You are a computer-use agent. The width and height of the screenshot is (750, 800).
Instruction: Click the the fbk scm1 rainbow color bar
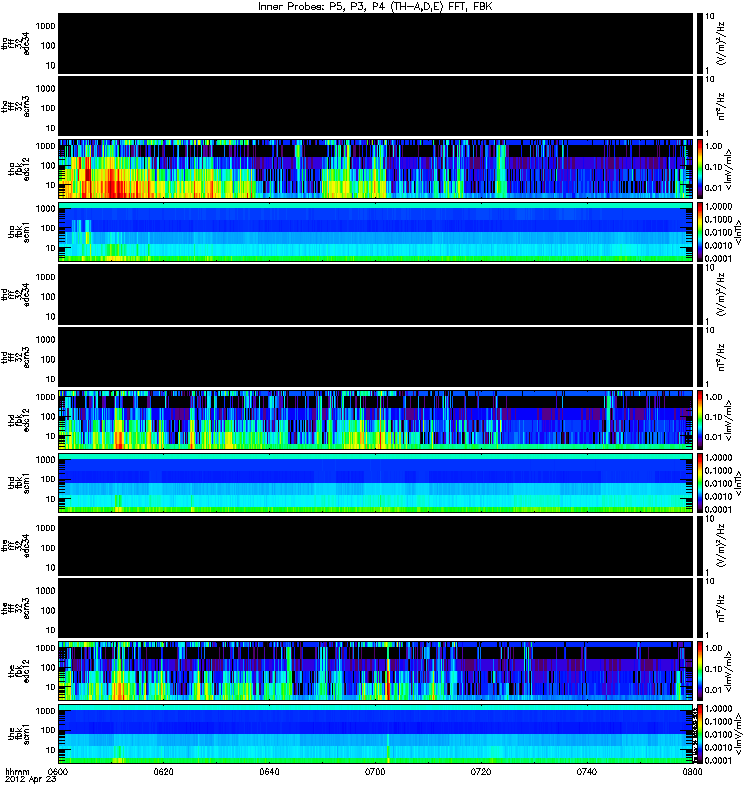pyautogui.click(x=700, y=734)
